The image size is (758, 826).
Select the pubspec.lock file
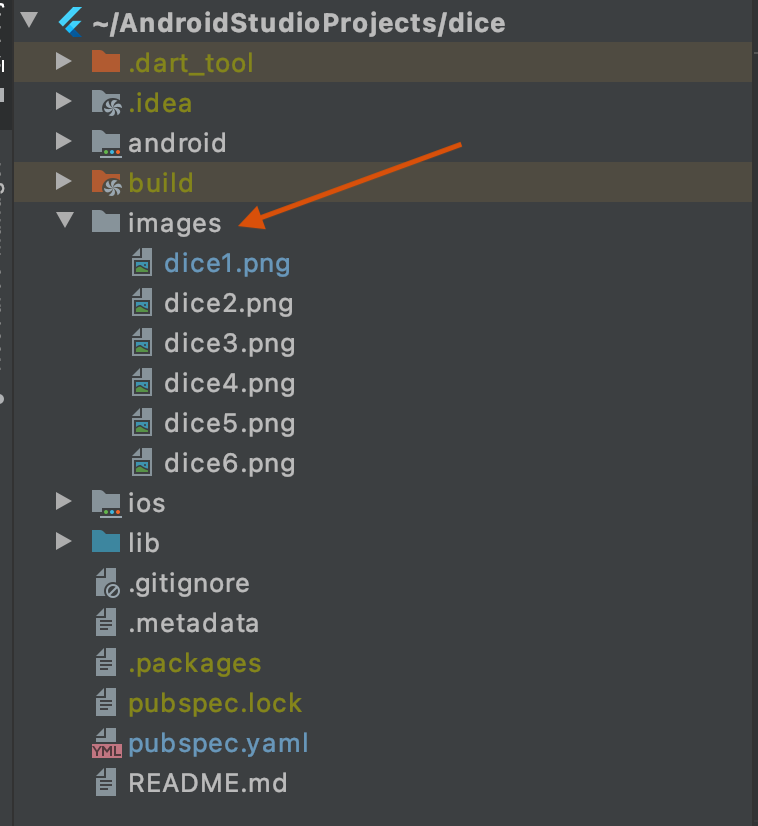coord(215,703)
